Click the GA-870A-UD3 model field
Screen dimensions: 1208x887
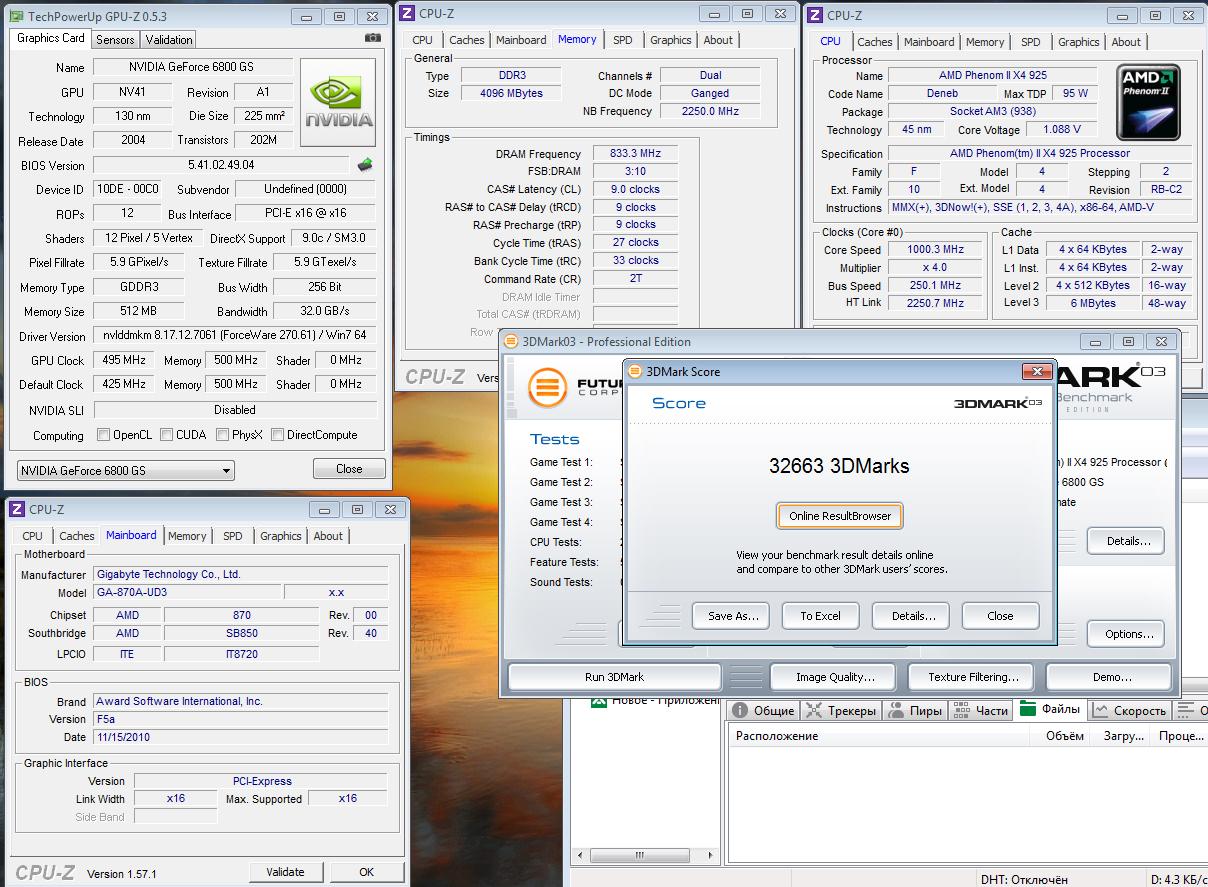(x=188, y=592)
